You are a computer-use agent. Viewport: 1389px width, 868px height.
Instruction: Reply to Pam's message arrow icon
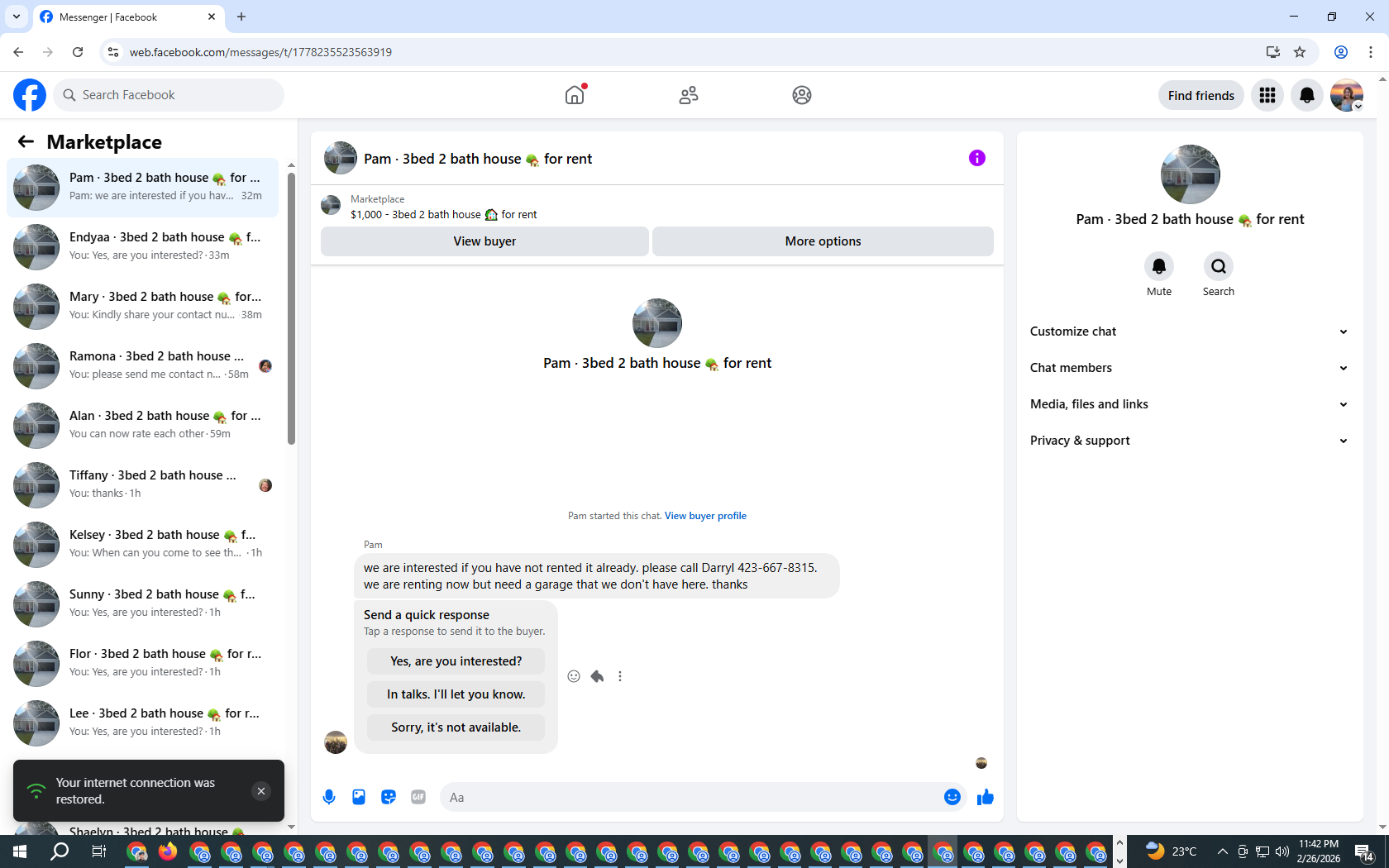[597, 676]
